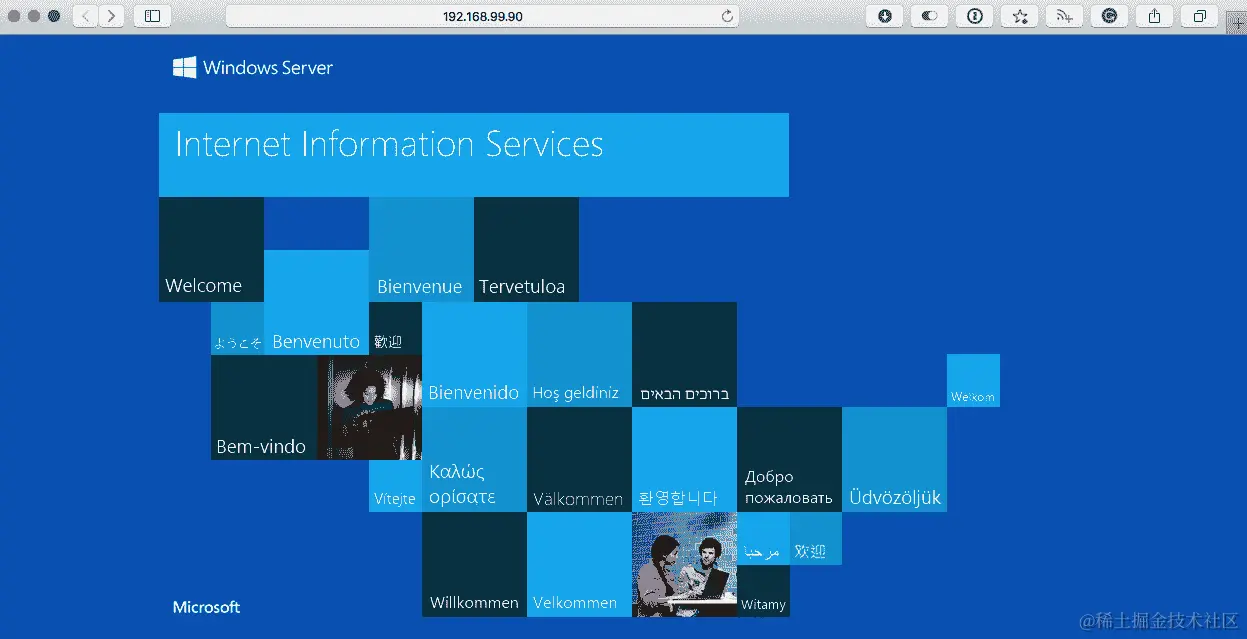Click the Arabic مرحبا tile
Screen dimensions: 1247x639
(x=763, y=538)
